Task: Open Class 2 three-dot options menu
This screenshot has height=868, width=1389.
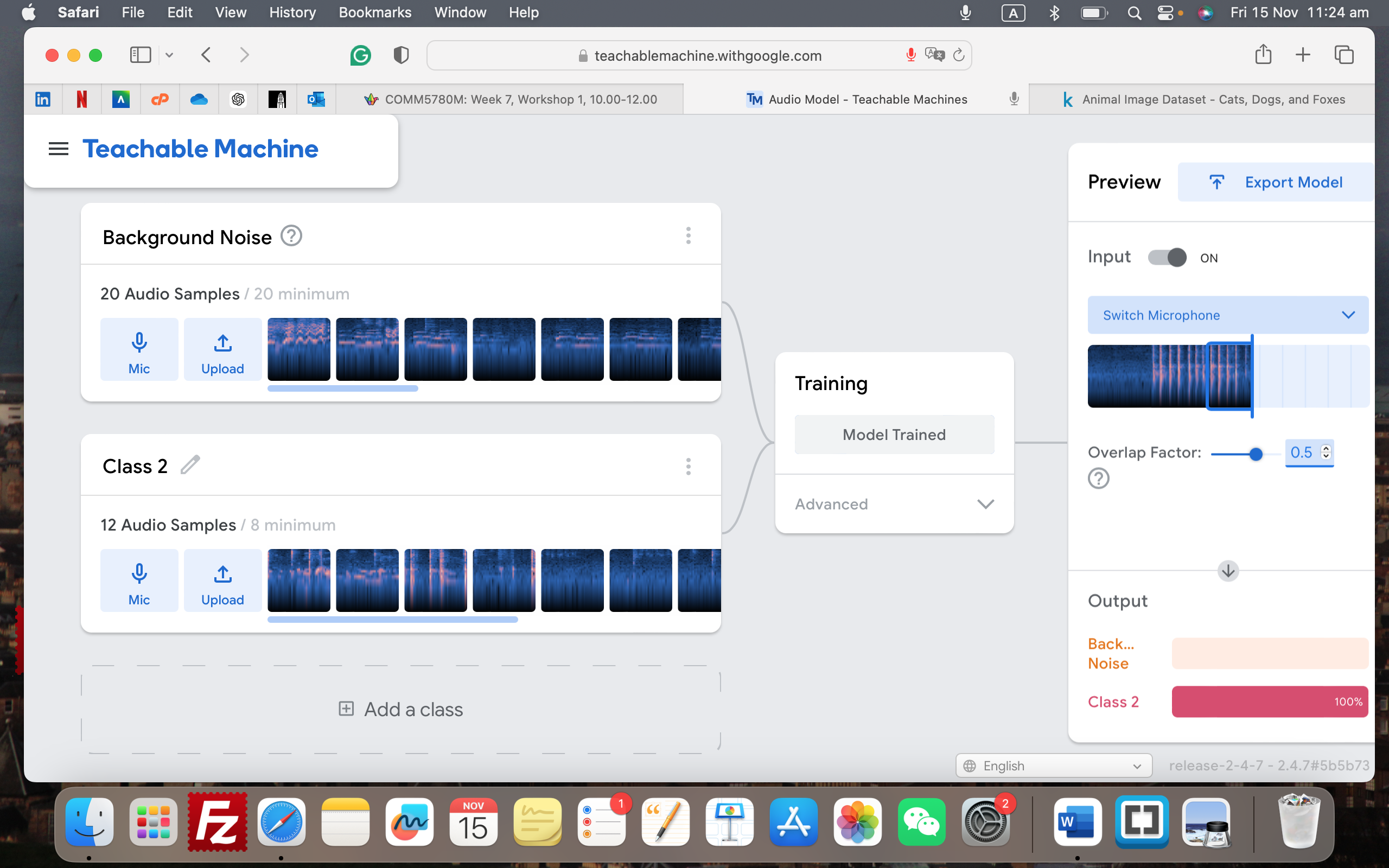Action: point(688,467)
